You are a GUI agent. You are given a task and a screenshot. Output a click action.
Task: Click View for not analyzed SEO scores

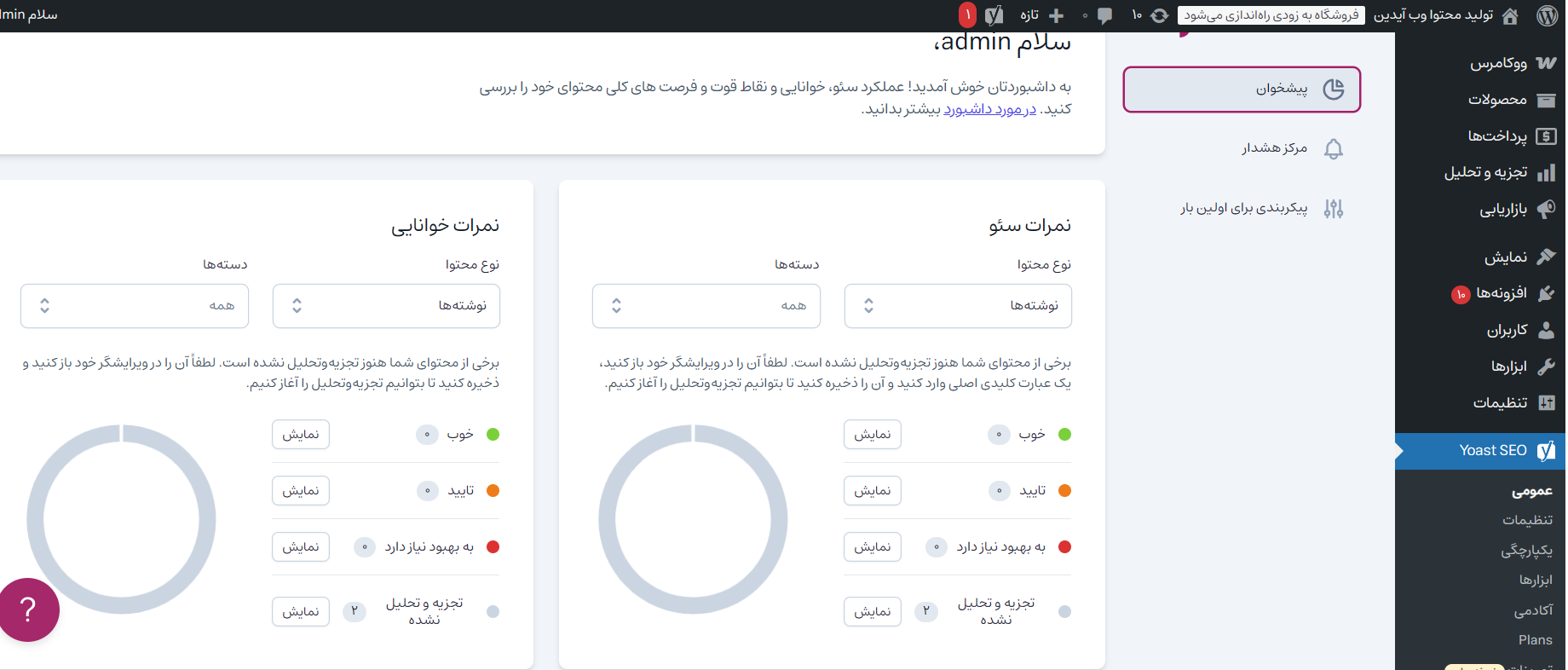pos(873,612)
